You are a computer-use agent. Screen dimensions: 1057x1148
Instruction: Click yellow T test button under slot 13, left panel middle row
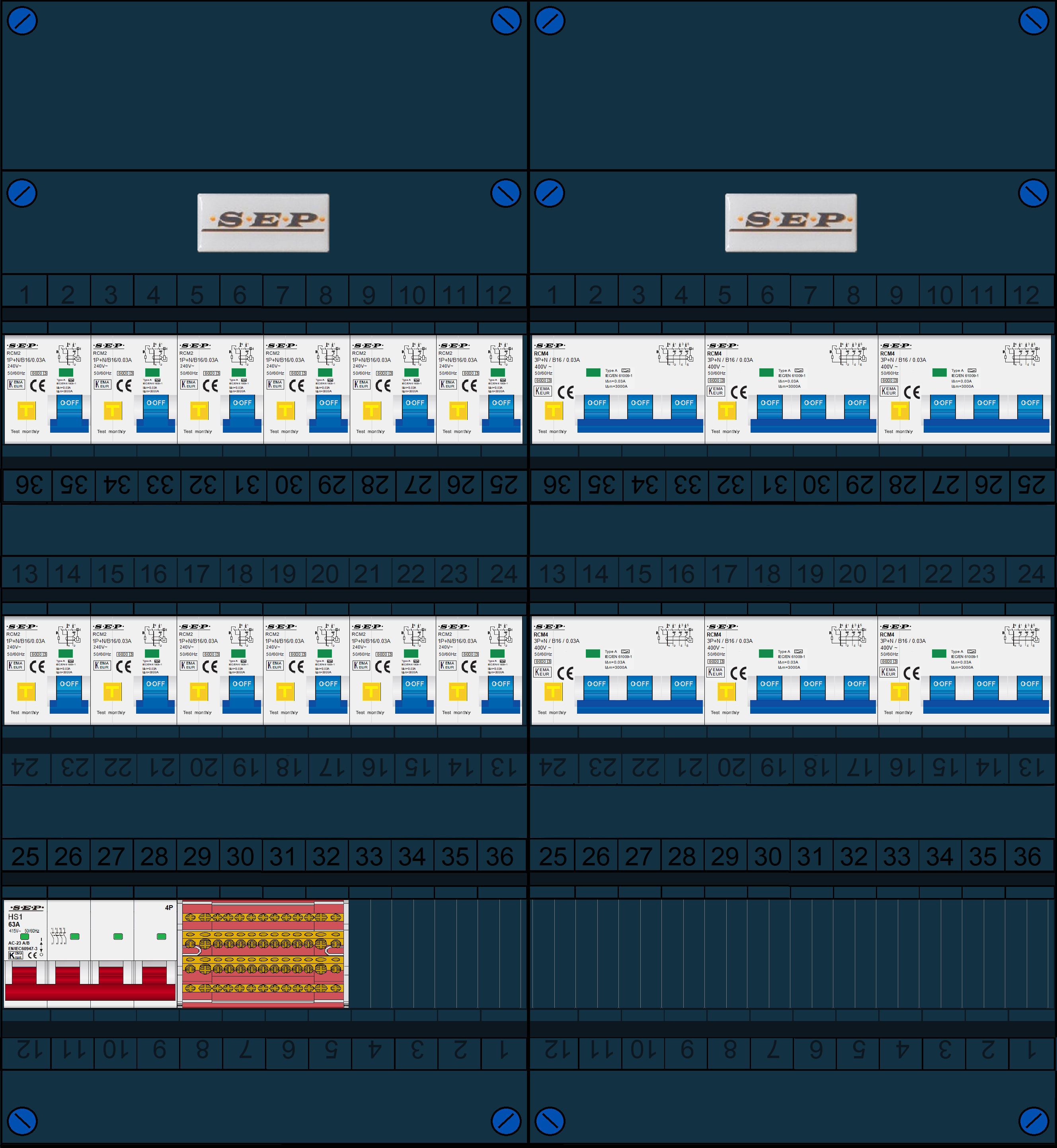tap(26, 691)
